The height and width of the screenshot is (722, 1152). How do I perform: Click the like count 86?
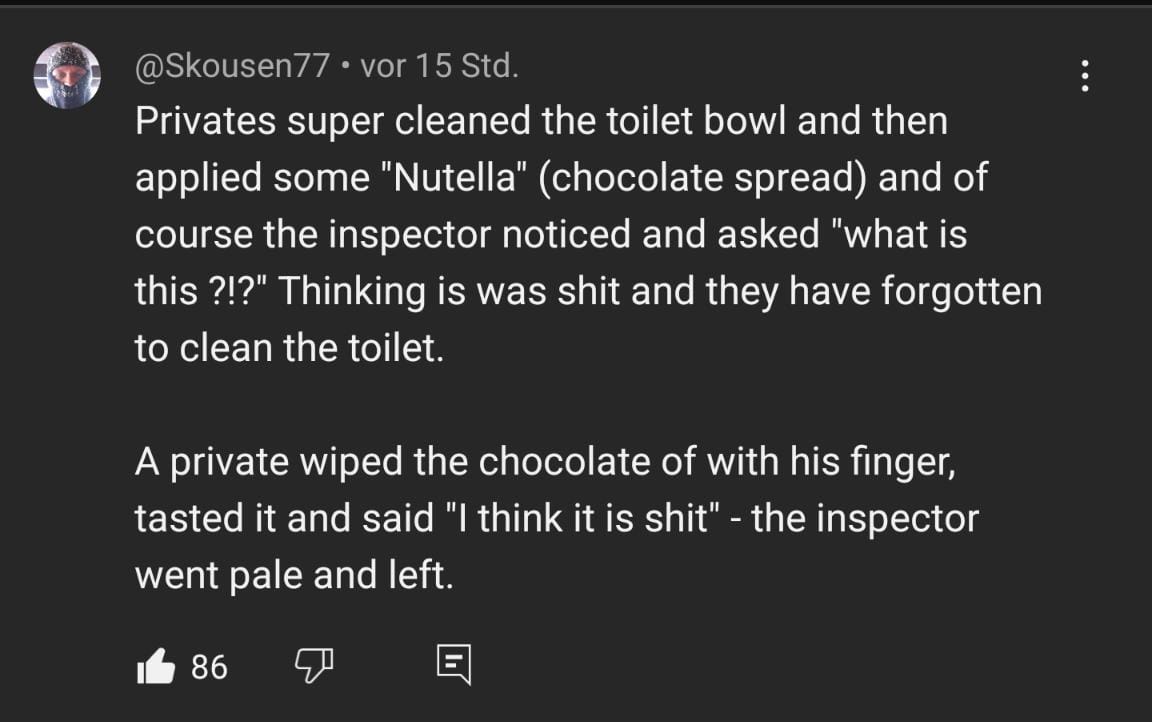point(209,667)
